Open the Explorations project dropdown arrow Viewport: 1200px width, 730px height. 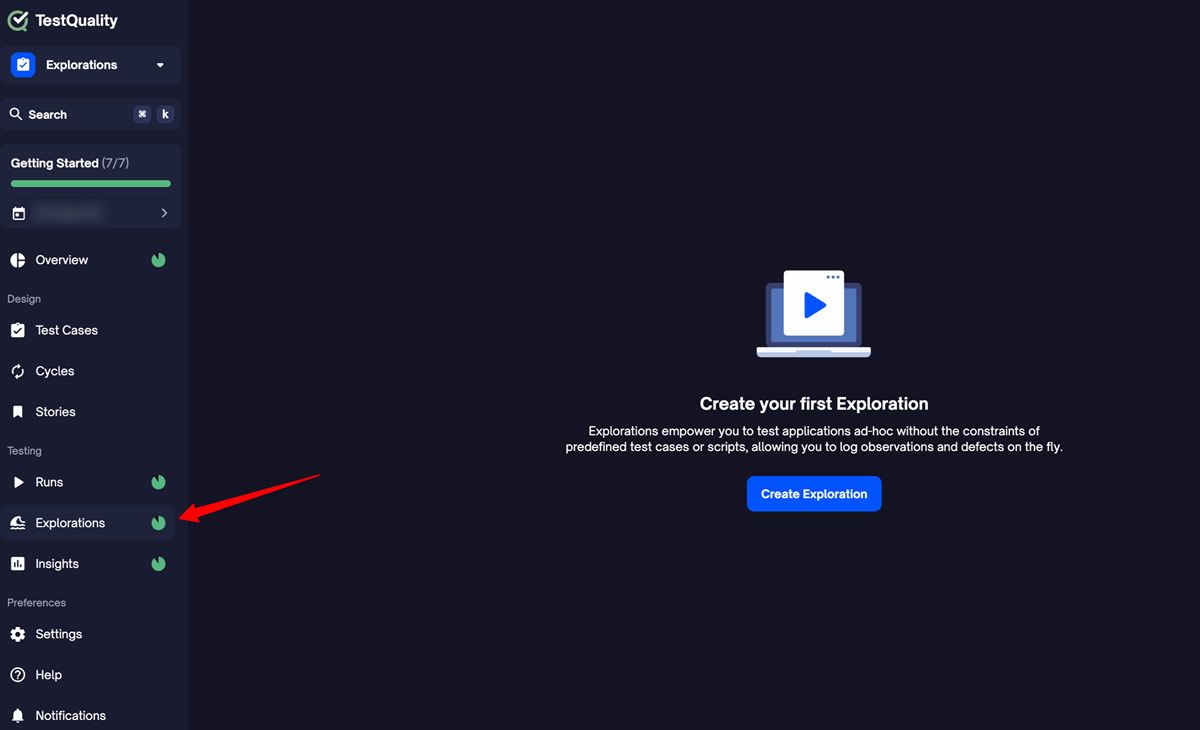(160, 66)
